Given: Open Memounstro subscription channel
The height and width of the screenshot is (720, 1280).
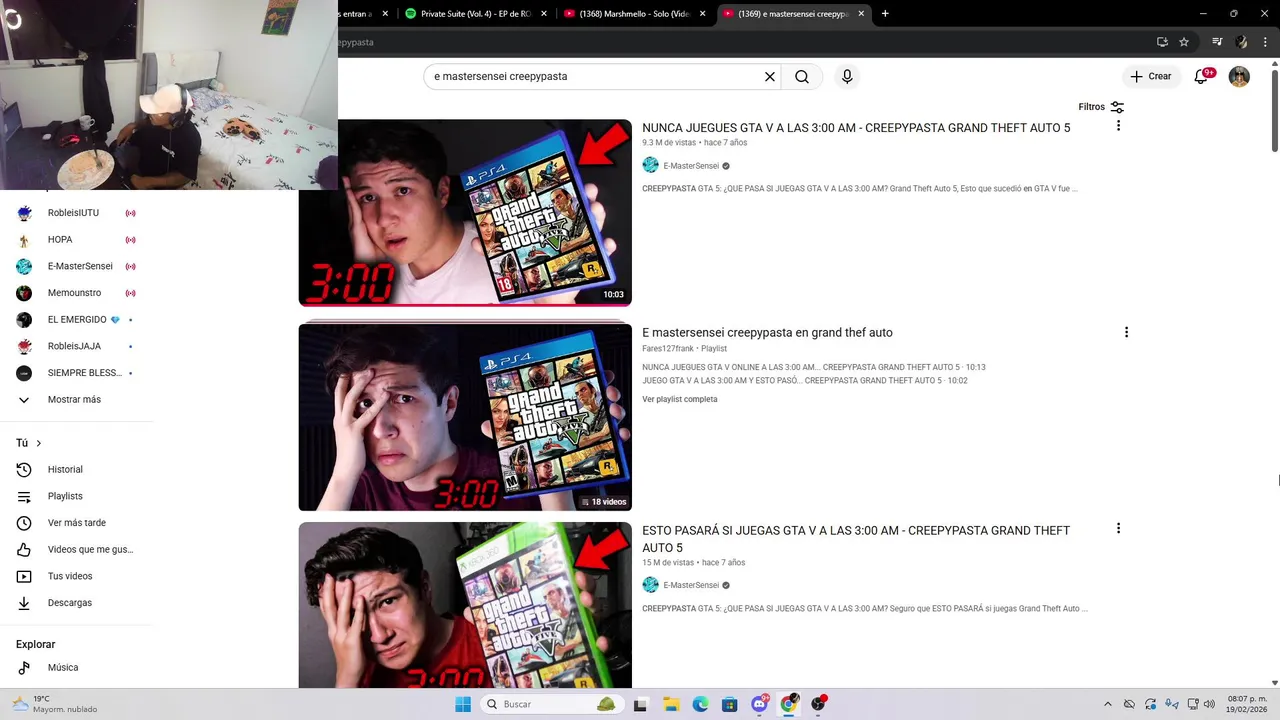Looking at the screenshot, I should (76, 293).
